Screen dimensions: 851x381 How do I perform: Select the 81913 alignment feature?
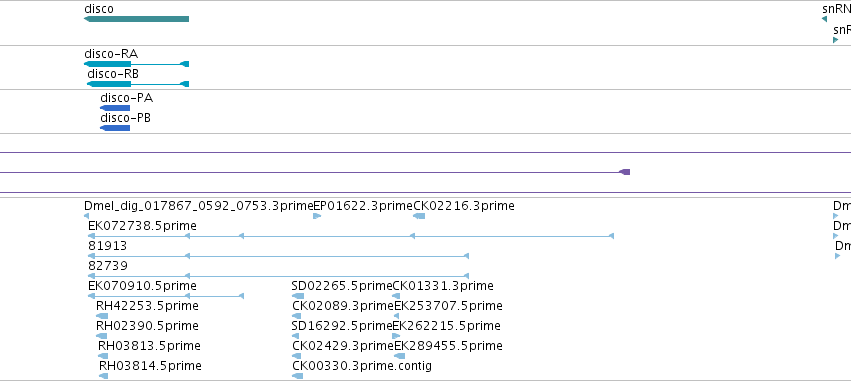click(x=278, y=256)
